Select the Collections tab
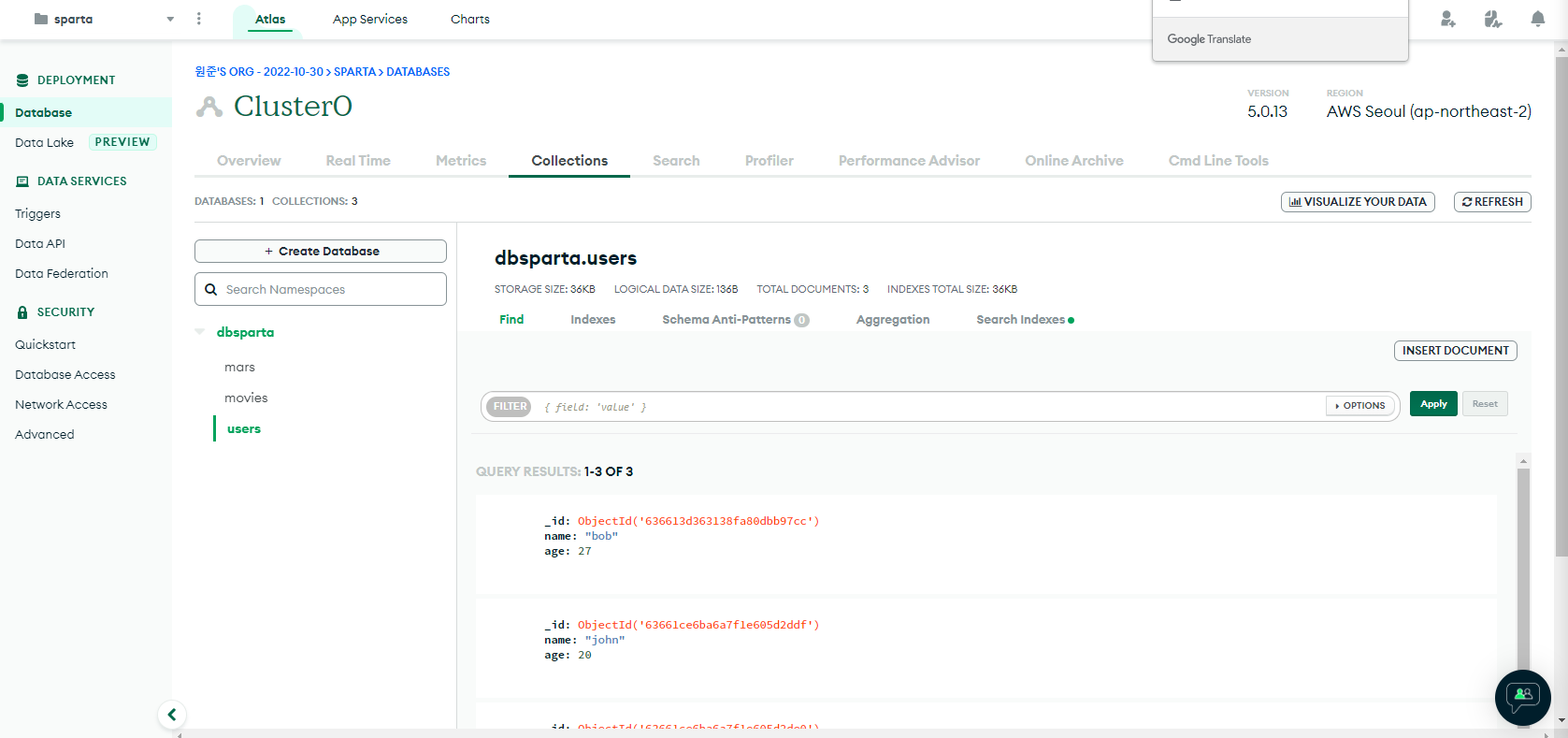The width and height of the screenshot is (1568, 738). tap(569, 161)
